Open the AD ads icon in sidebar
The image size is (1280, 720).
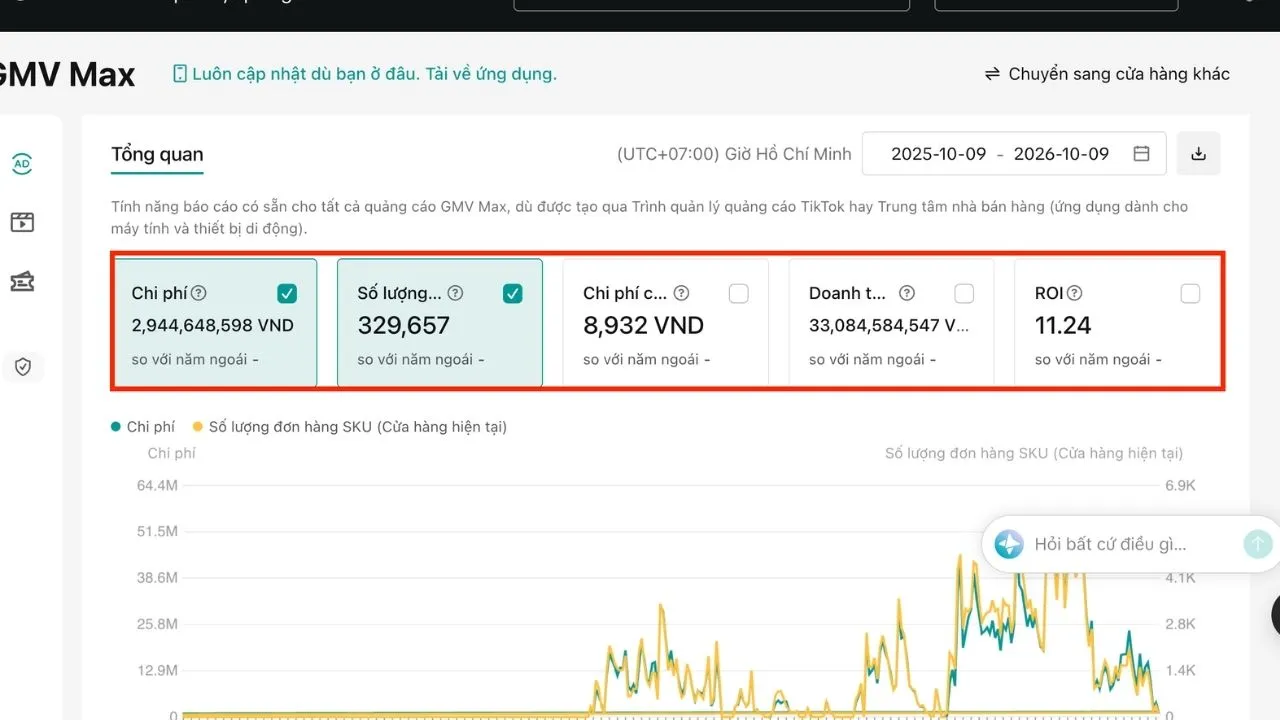22,164
